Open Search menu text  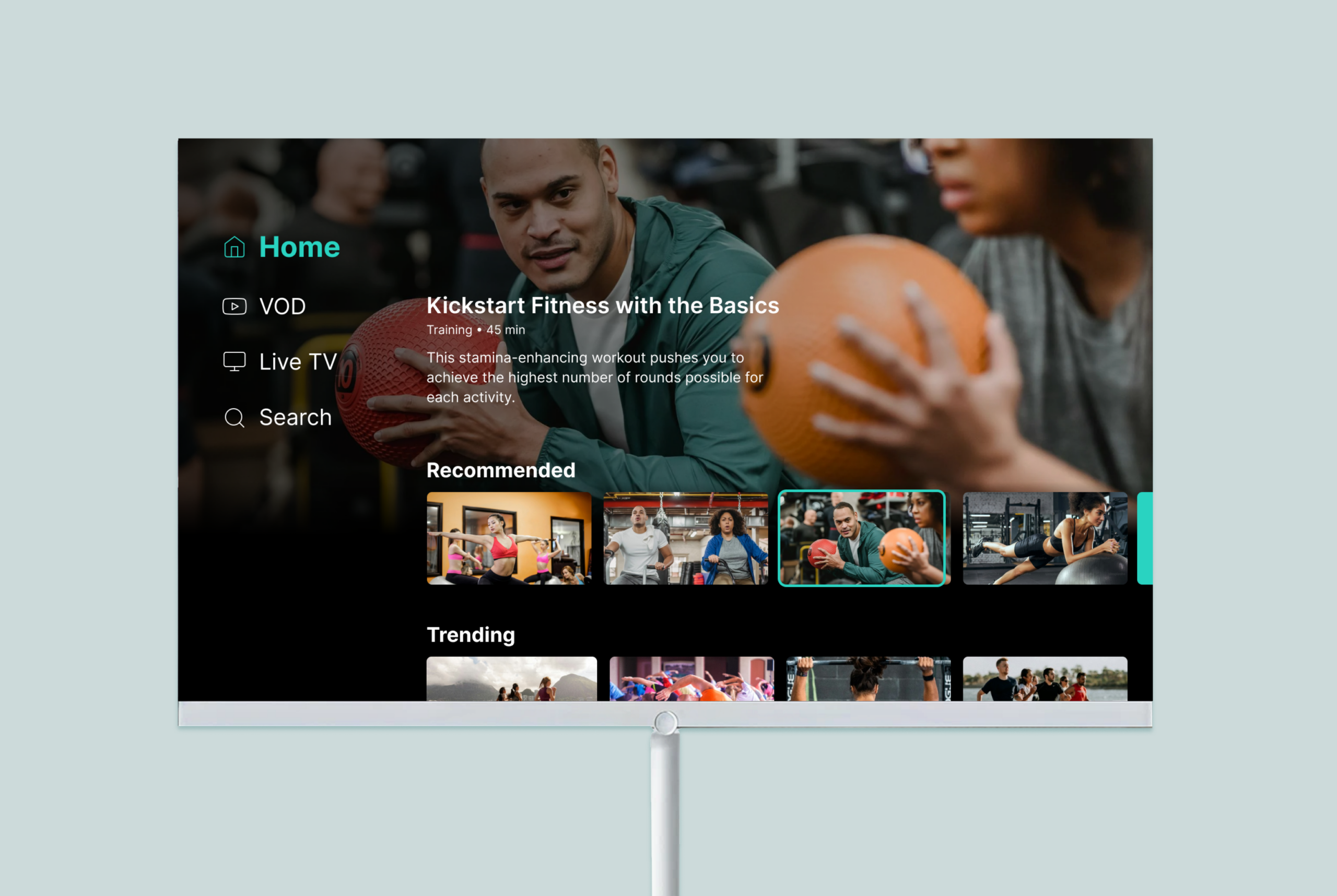pos(295,418)
